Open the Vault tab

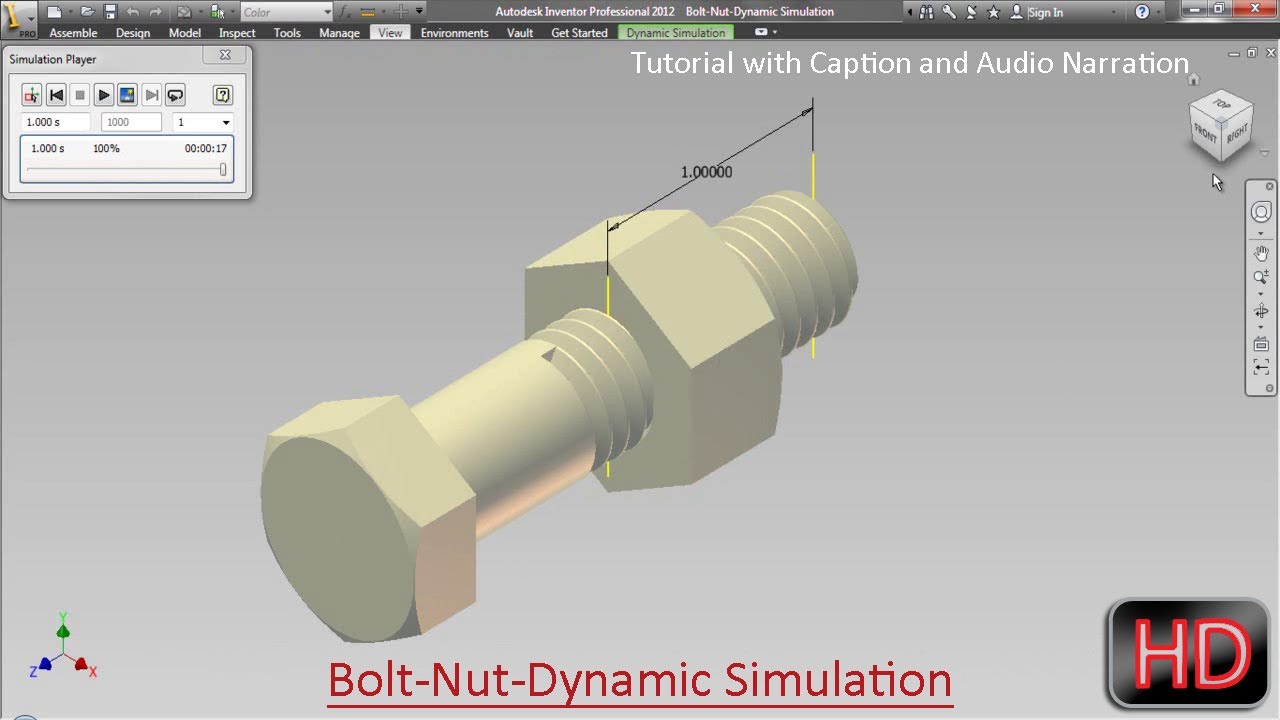point(520,33)
